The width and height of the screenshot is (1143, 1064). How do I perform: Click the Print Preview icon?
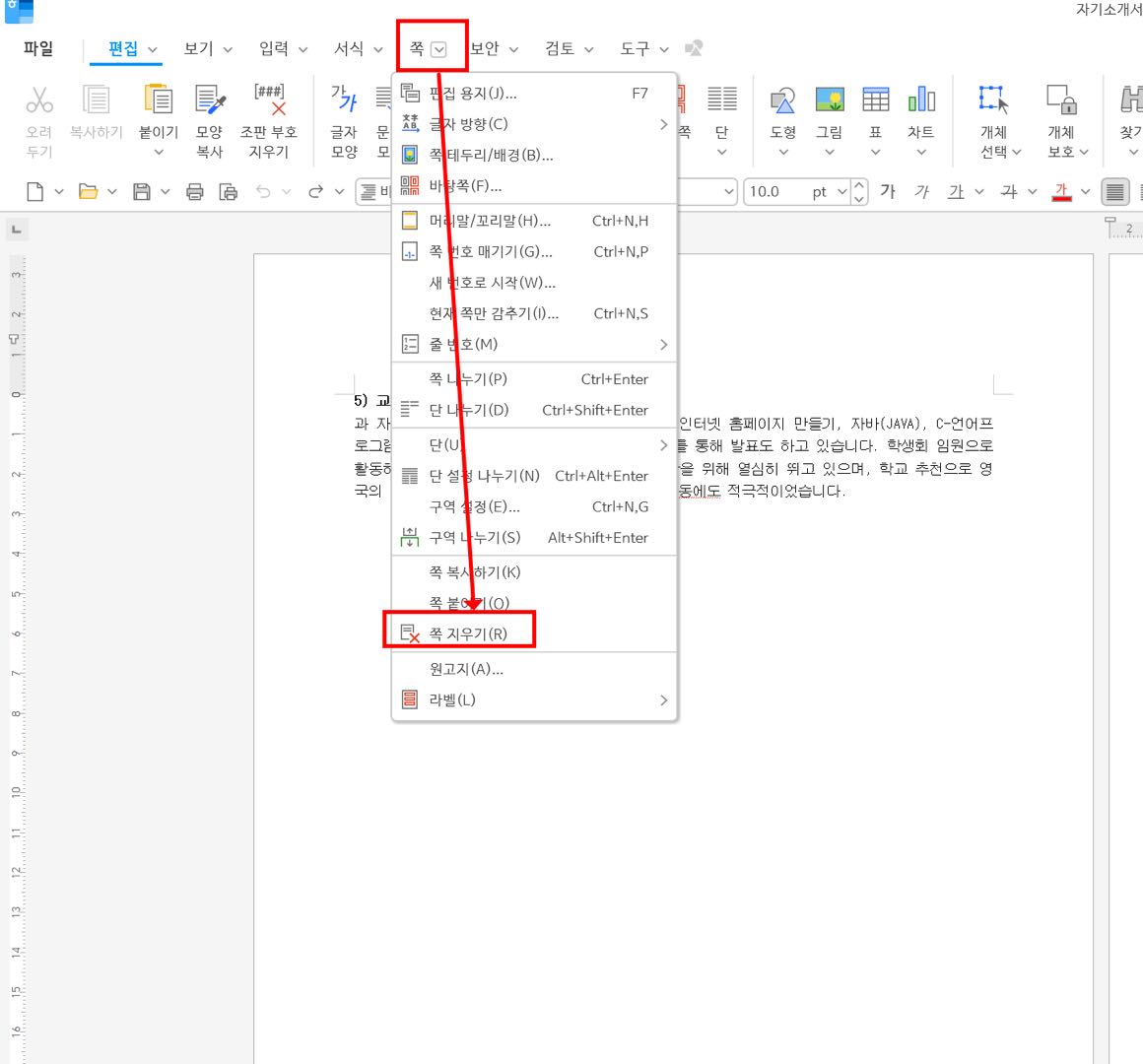[x=229, y=192]
